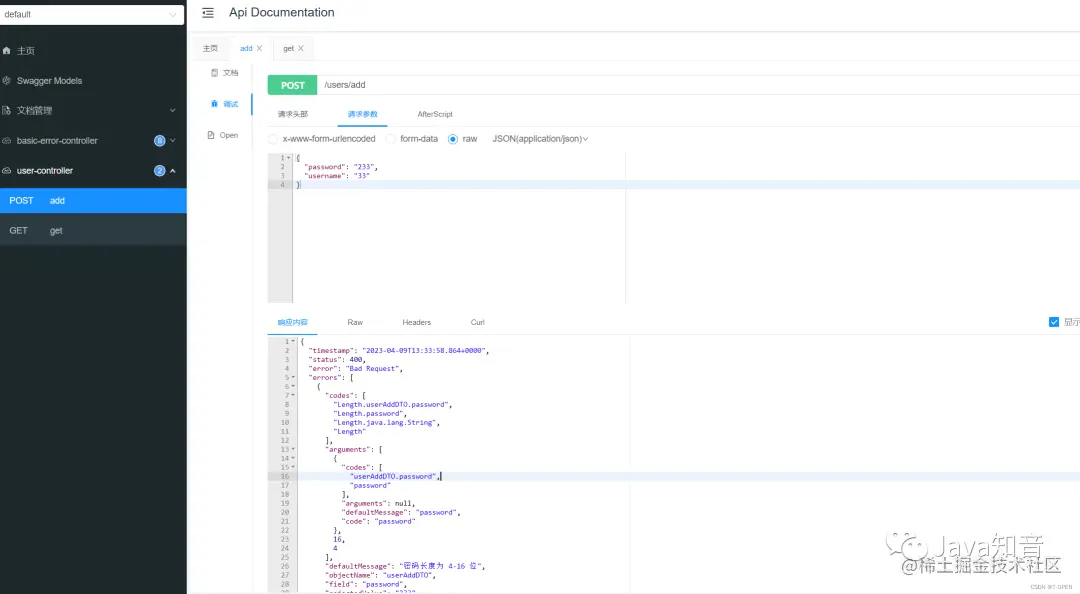
Task: Click the Swagger Models icon
Action: (6, 81)
